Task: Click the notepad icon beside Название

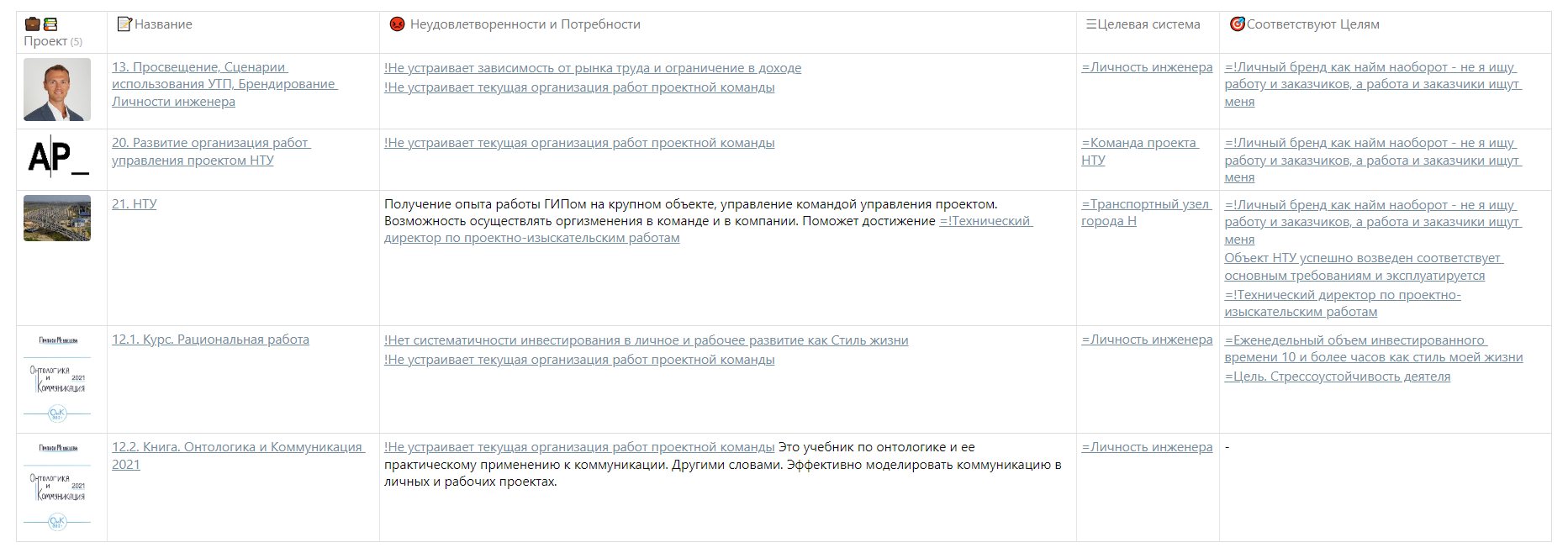Action: [124, 24]
